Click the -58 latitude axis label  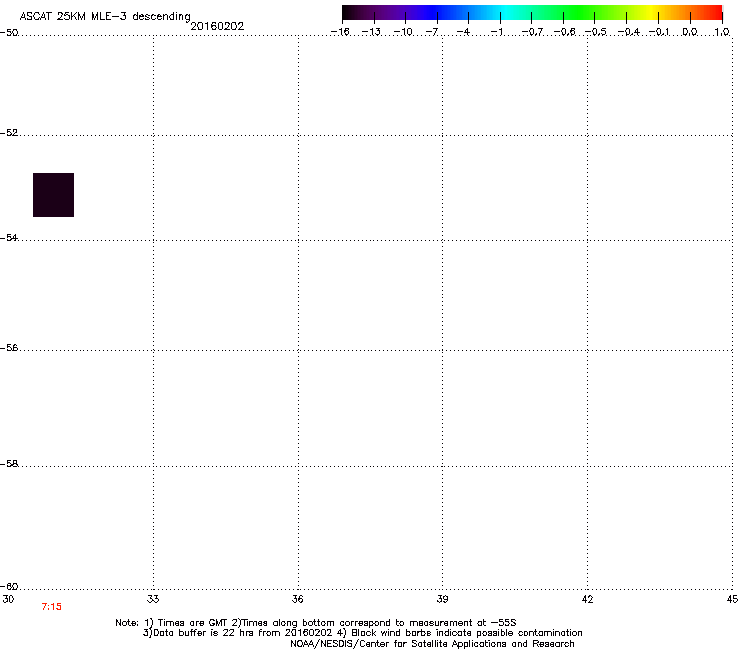click(x=9, y=464)
